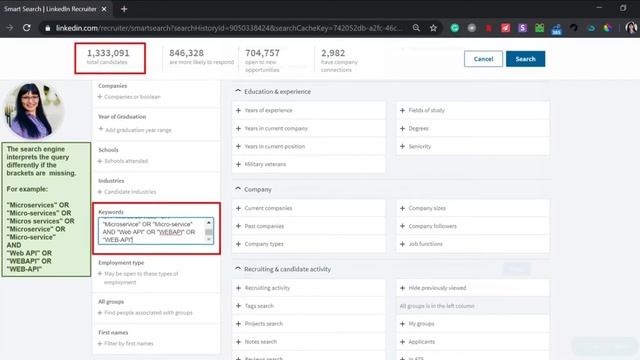Viewport: 640px width, 360px height.
Task: Close the Smart Search LinkedIn Recruiter tab
Action: (x=104, y=9)
